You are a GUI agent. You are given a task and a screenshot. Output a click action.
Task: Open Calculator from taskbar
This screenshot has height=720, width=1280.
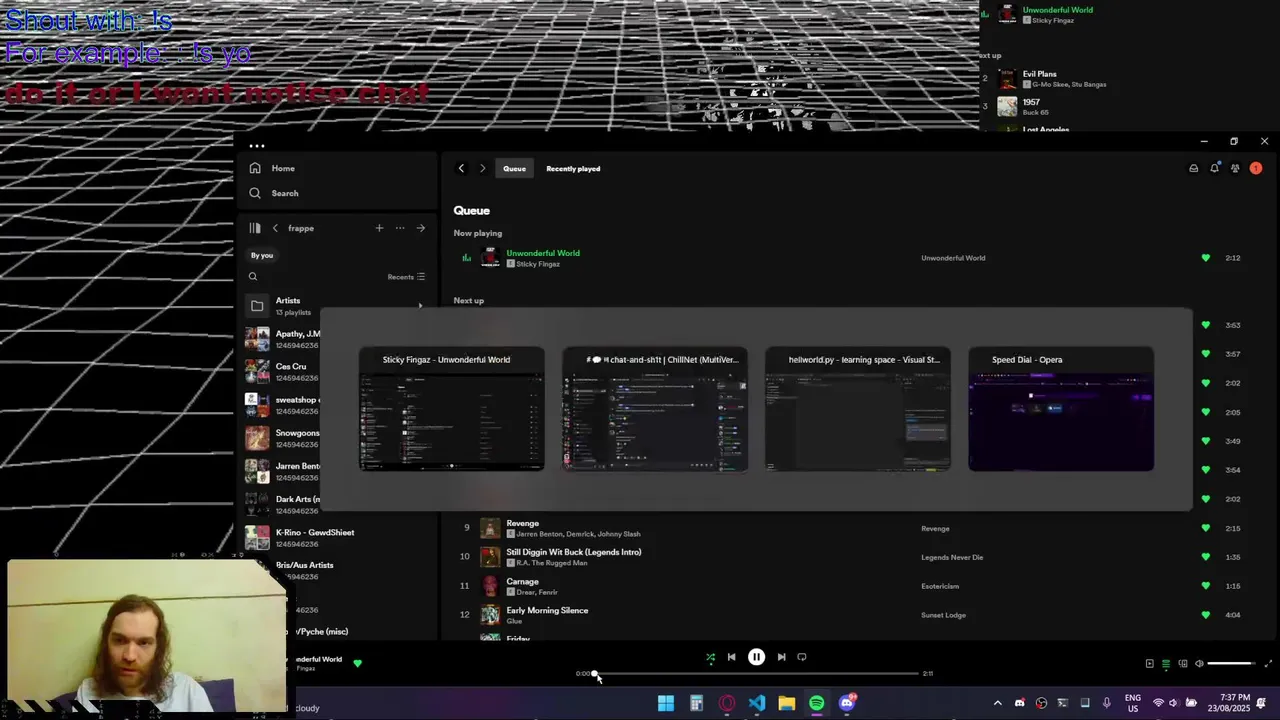click(696, 703)
